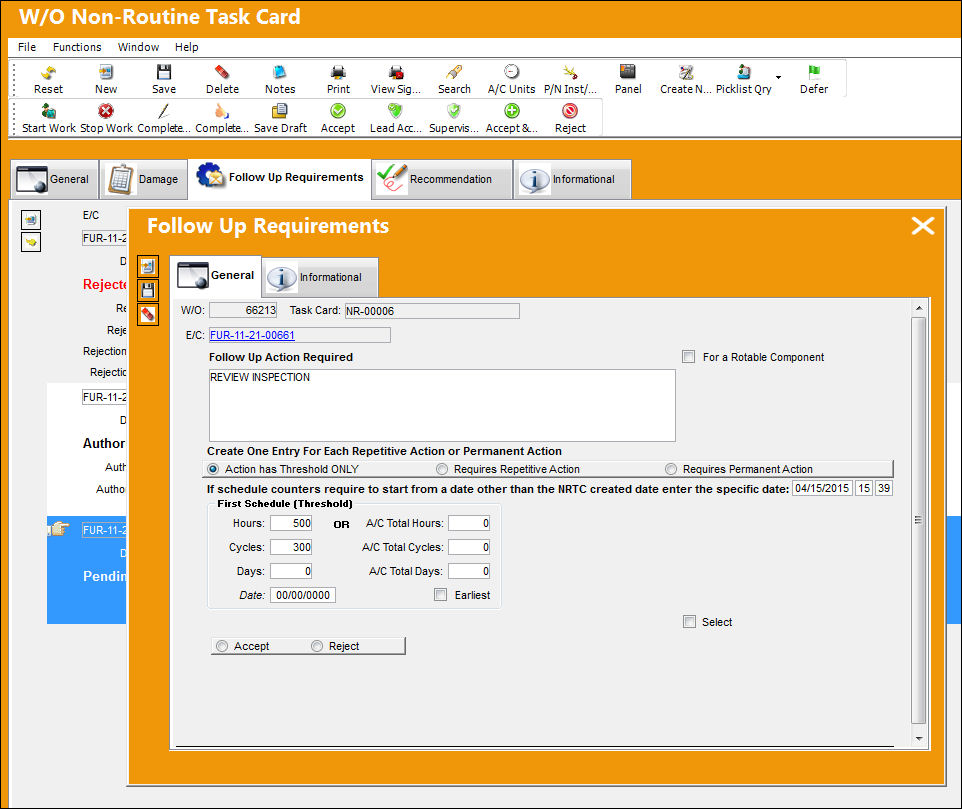Click the Reset toolbar icon
962x809 pixels.
click(x=48, y=73)
